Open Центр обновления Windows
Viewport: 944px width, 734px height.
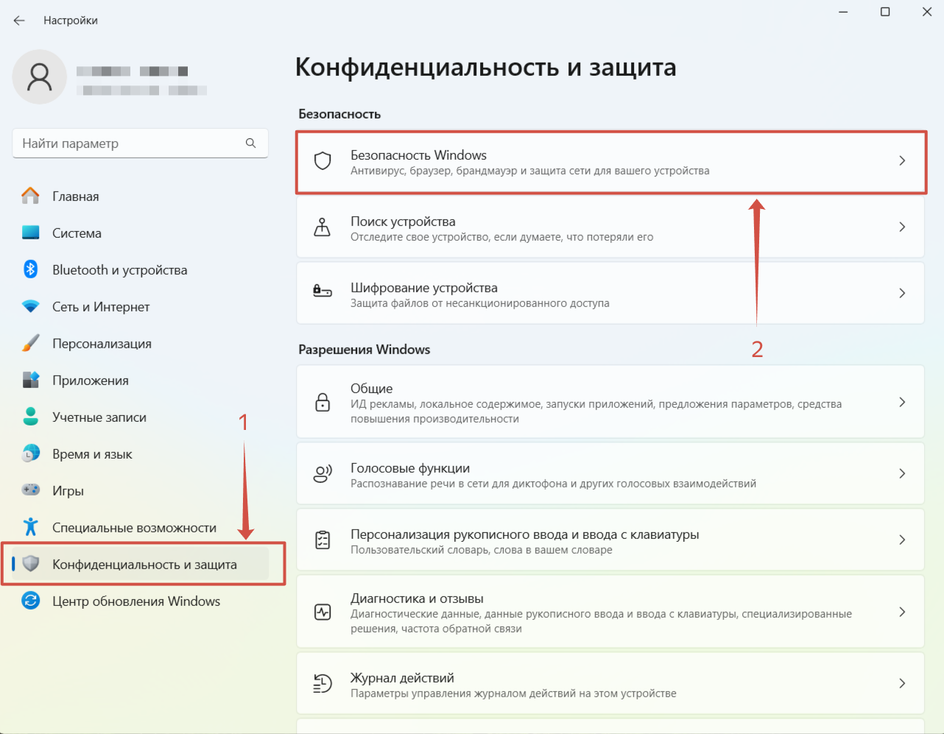pos(140,601)
